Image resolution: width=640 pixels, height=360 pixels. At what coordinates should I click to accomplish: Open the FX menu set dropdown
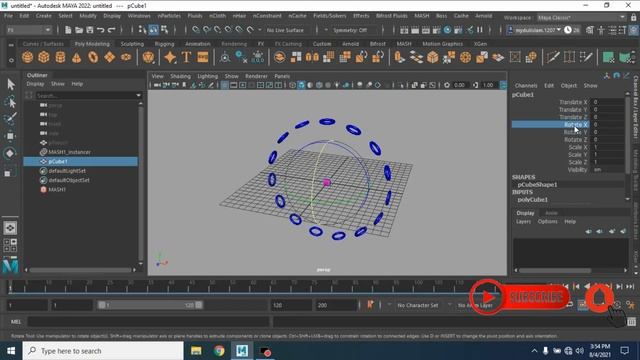[29, 30]
